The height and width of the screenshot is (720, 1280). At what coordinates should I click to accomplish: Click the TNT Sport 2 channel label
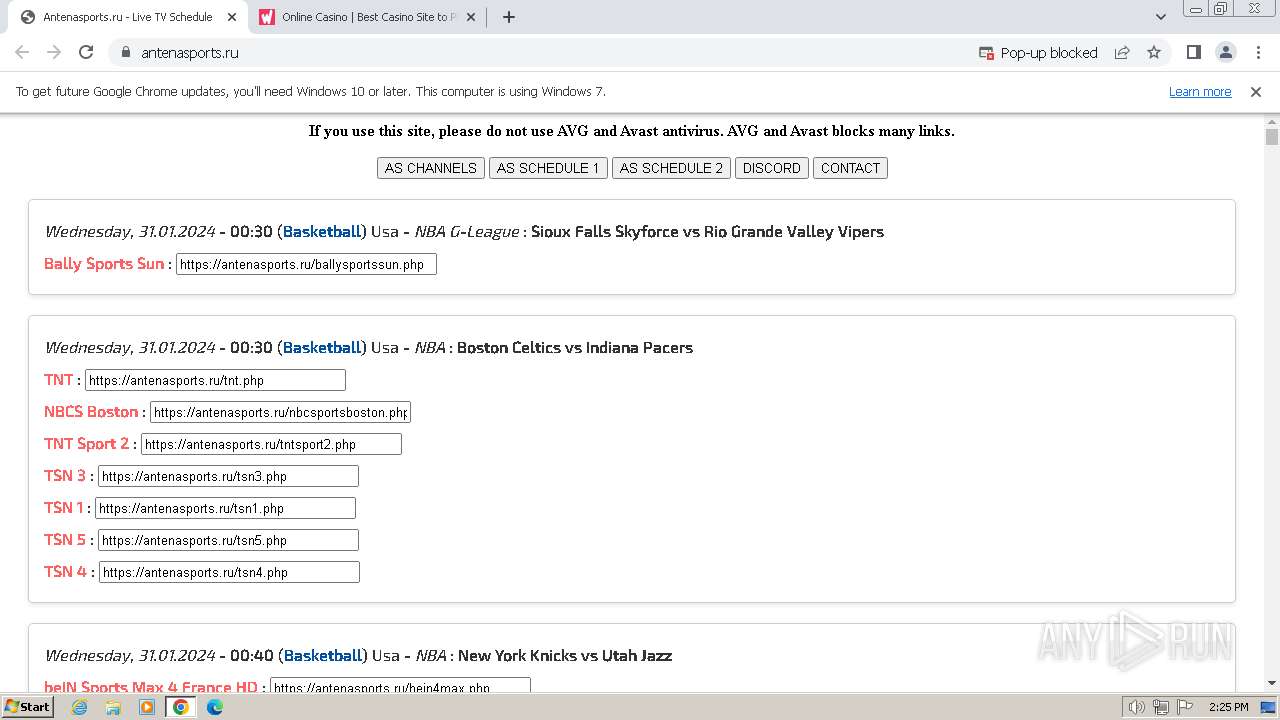click(x=87, y=444)
